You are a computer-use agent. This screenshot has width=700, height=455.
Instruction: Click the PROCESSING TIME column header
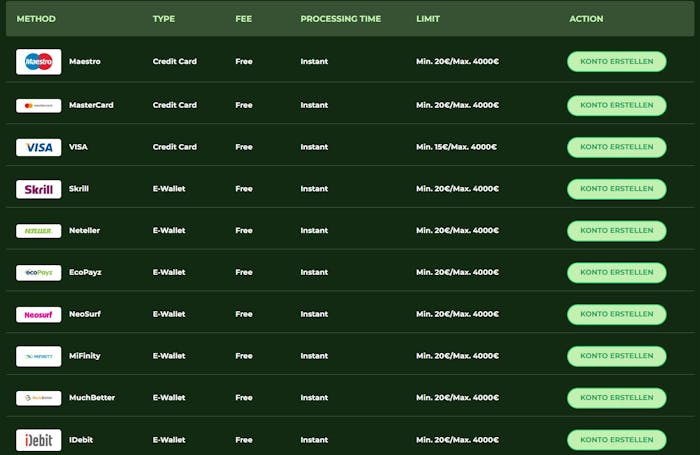click(341, 19)
